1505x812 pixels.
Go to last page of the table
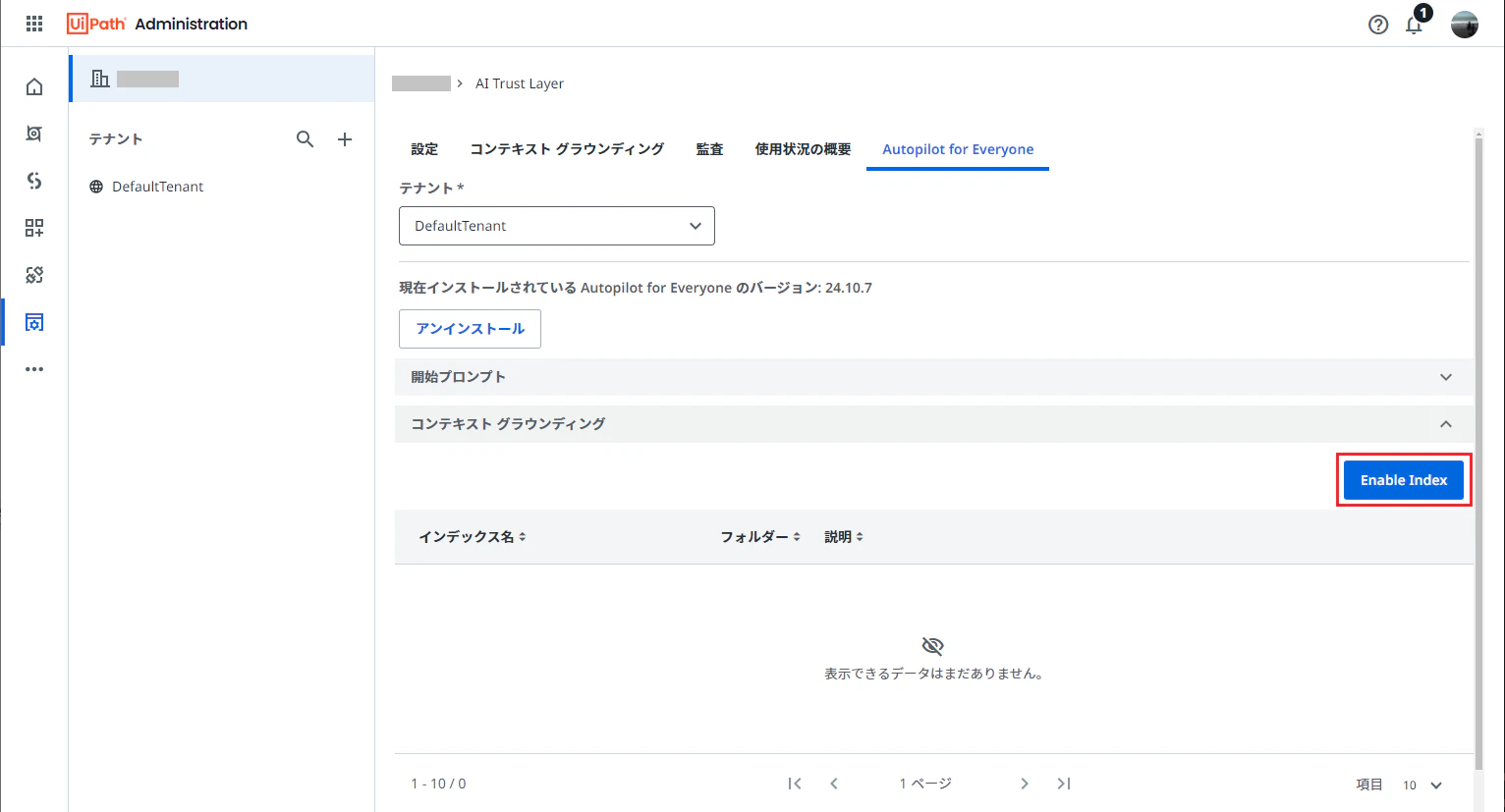tap(1064, 784)
